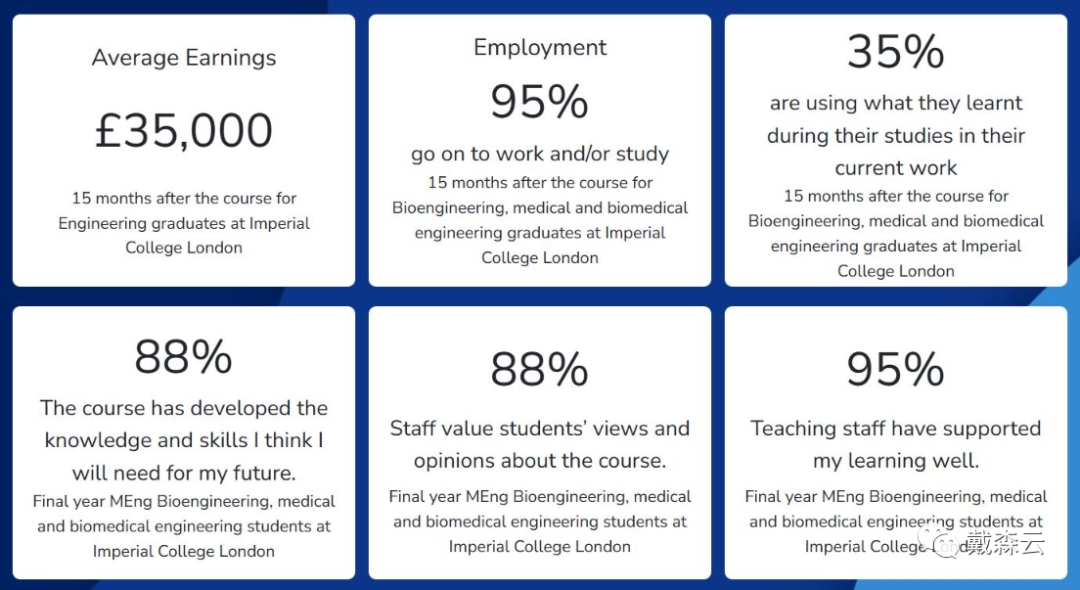Click 'Engineering graduates at Imperial' caption
This screenshot has height=590, width=1080.
pyautogui.click(x=184, y=224)
